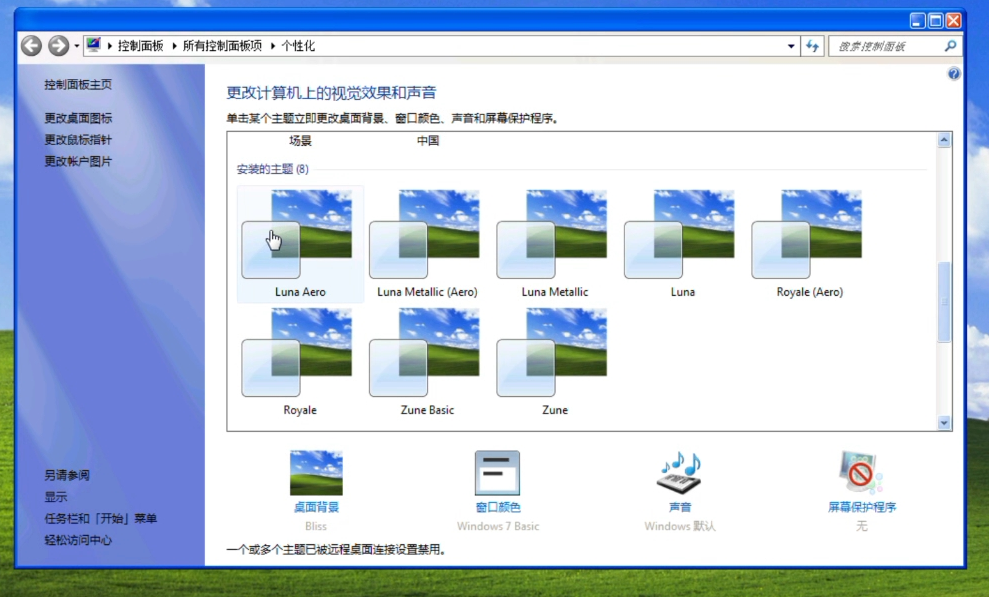The width and height of the screenshot is (989, 597).
Task: Select 控制面板 breadcrumb in address bar
Action: tap(140, 45)
